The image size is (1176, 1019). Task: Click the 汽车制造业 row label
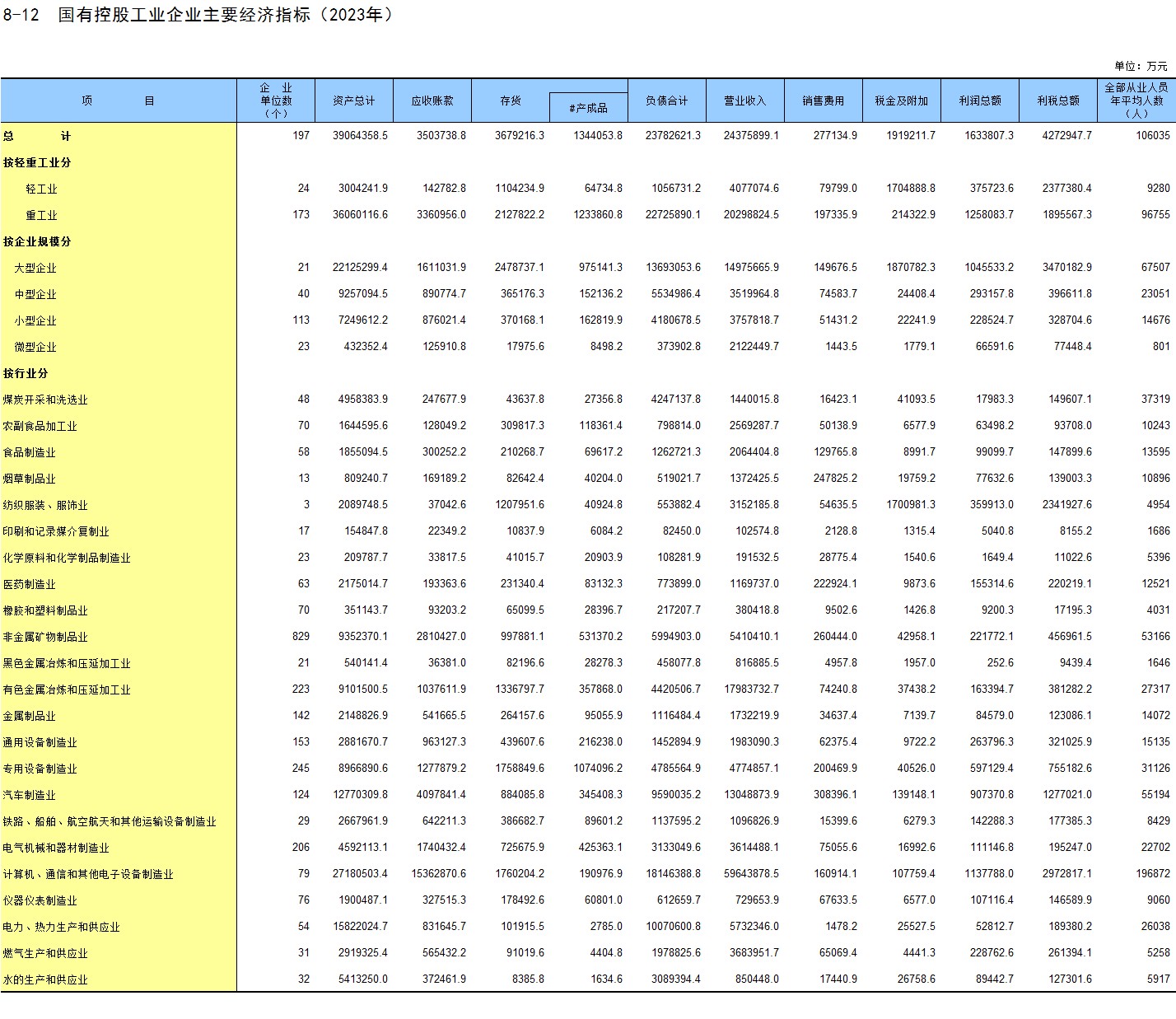point(30,795)
